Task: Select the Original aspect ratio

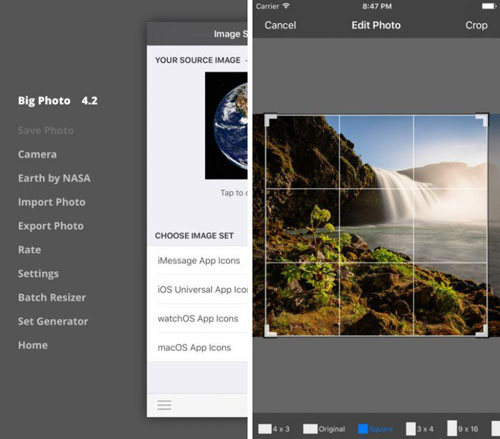Action: click(324, 429)
